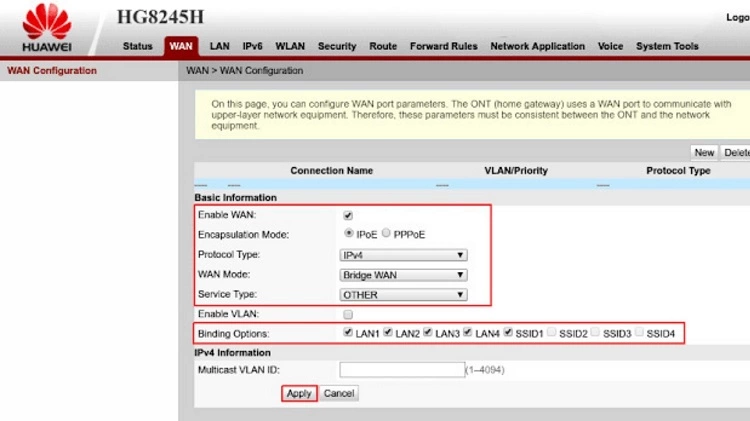Toggle the LAN2 binding checkbox
The image size is (750, 421).
(388, 332)
